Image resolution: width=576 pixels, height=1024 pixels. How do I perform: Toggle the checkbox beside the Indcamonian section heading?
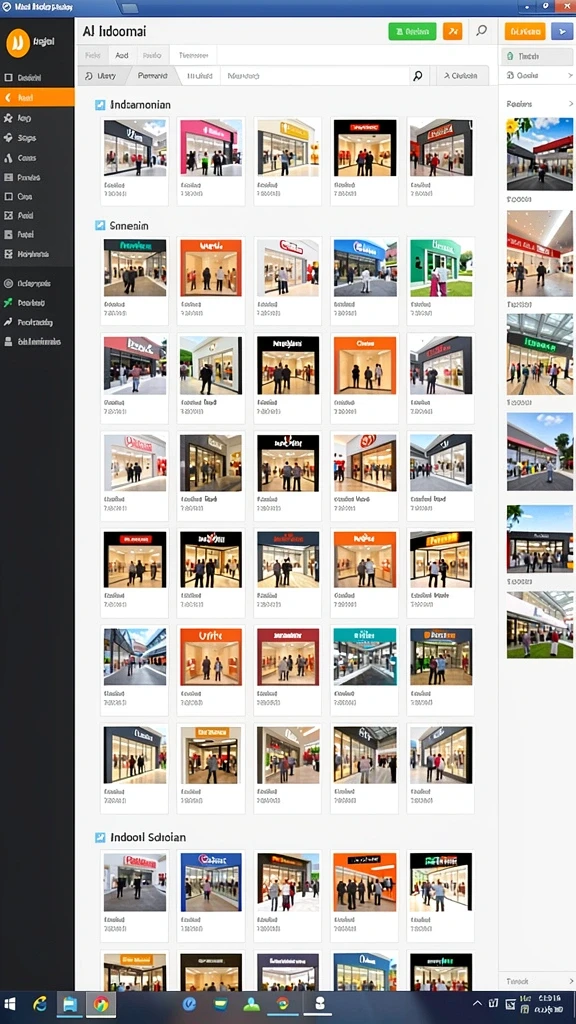click(100, 104)
